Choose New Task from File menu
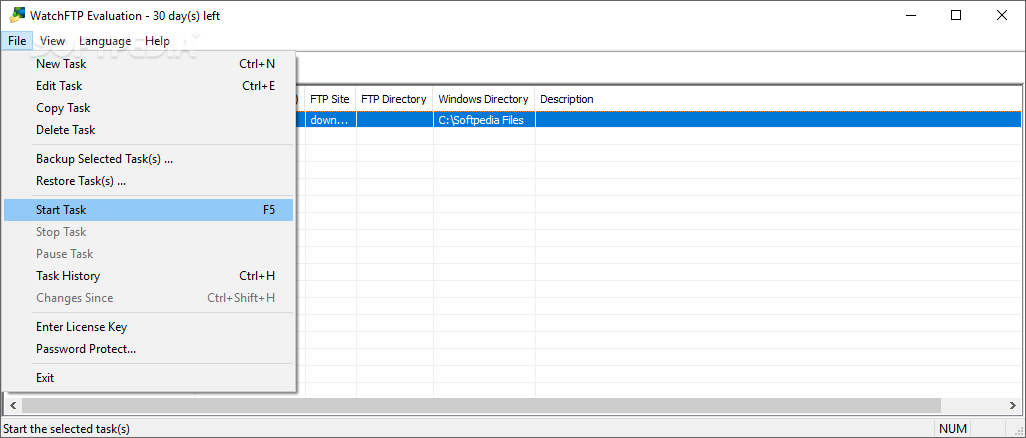The width and height of the screenshot is (1026, 438). point(149,64)
